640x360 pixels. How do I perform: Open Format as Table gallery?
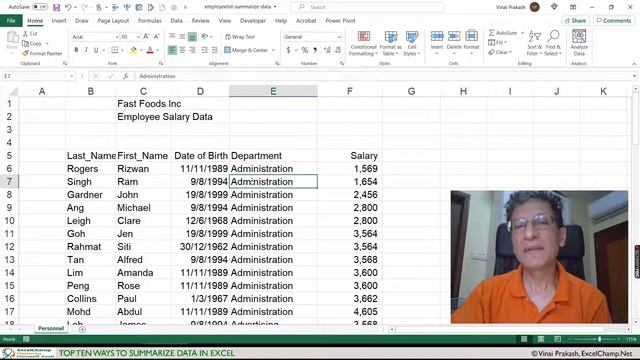[391, 43]
